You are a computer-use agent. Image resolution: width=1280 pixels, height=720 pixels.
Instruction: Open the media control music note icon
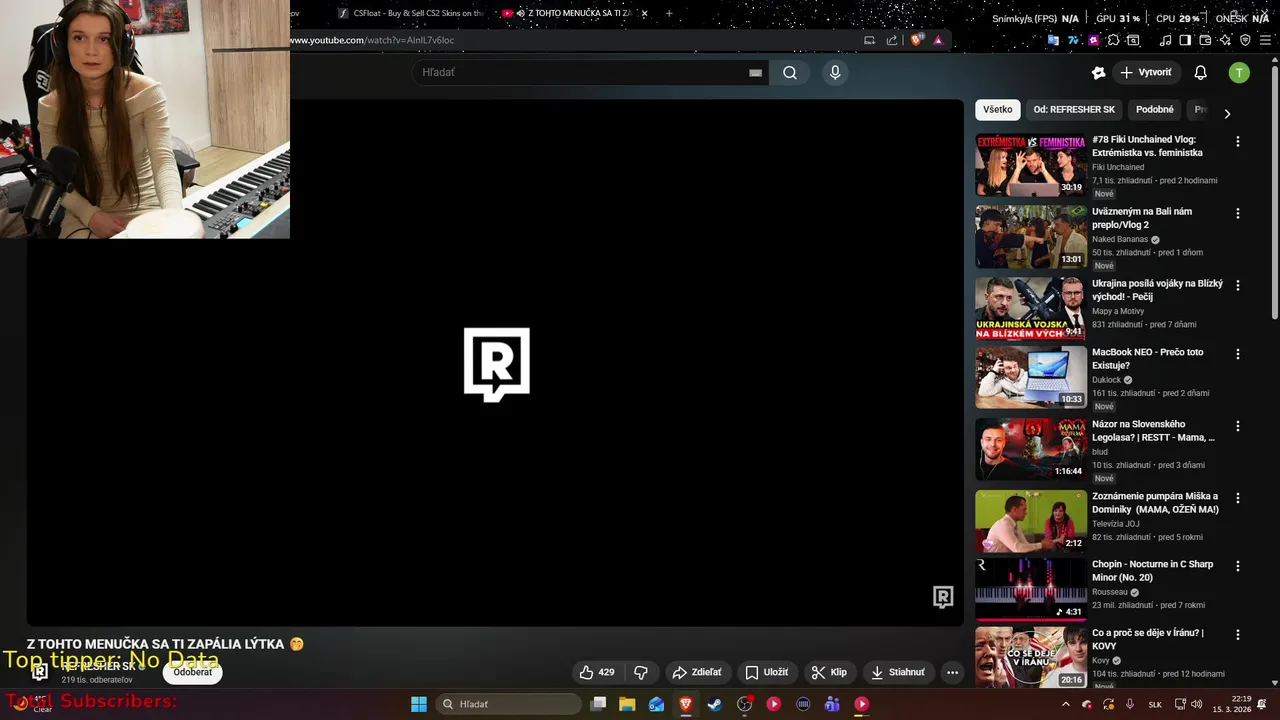[1165, 40]
